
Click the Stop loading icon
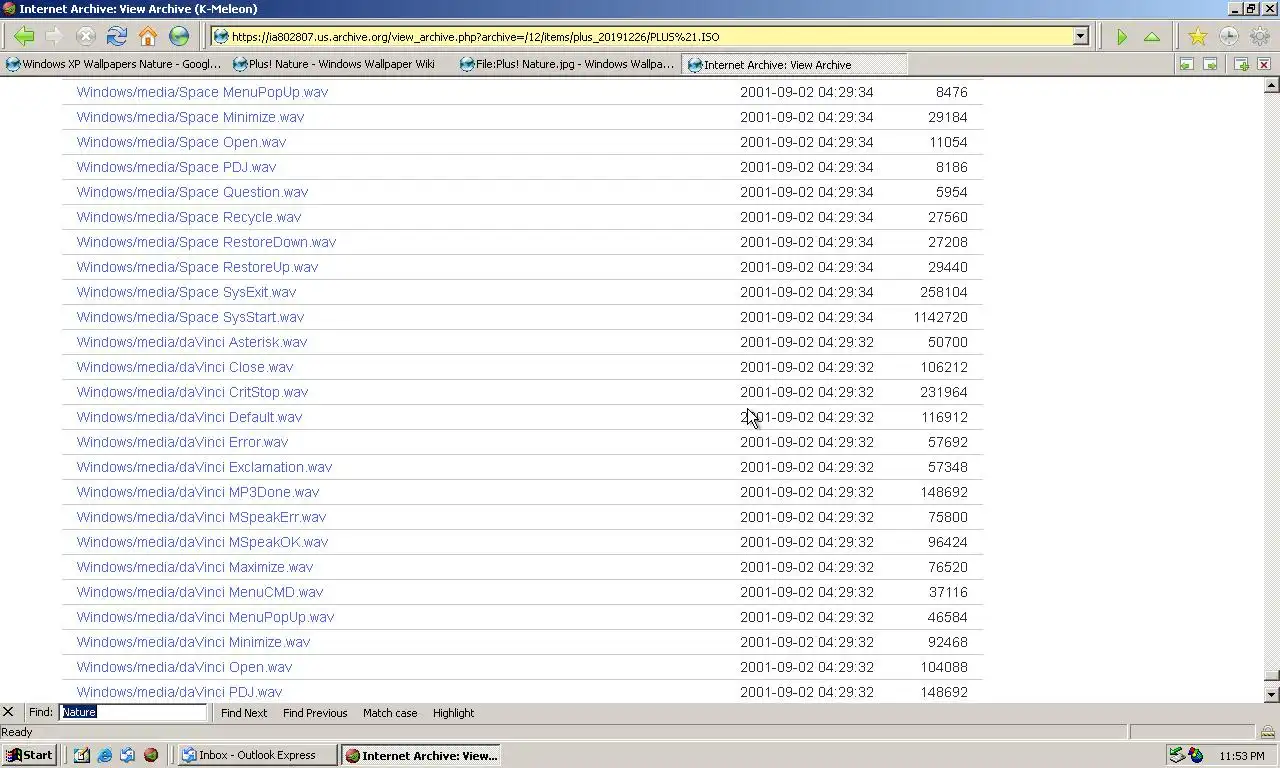coord(85,37)
